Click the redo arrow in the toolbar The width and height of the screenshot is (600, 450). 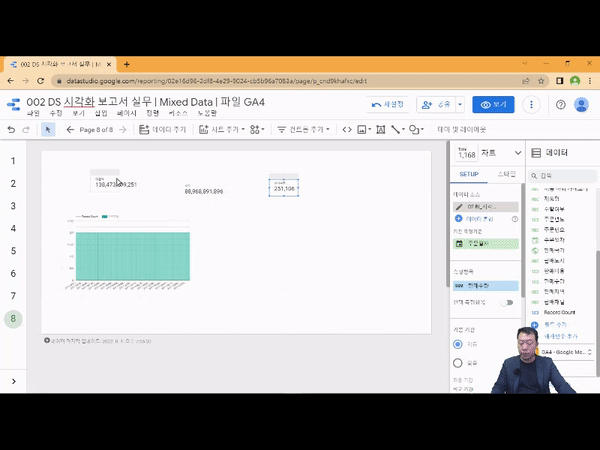point(27,129)
